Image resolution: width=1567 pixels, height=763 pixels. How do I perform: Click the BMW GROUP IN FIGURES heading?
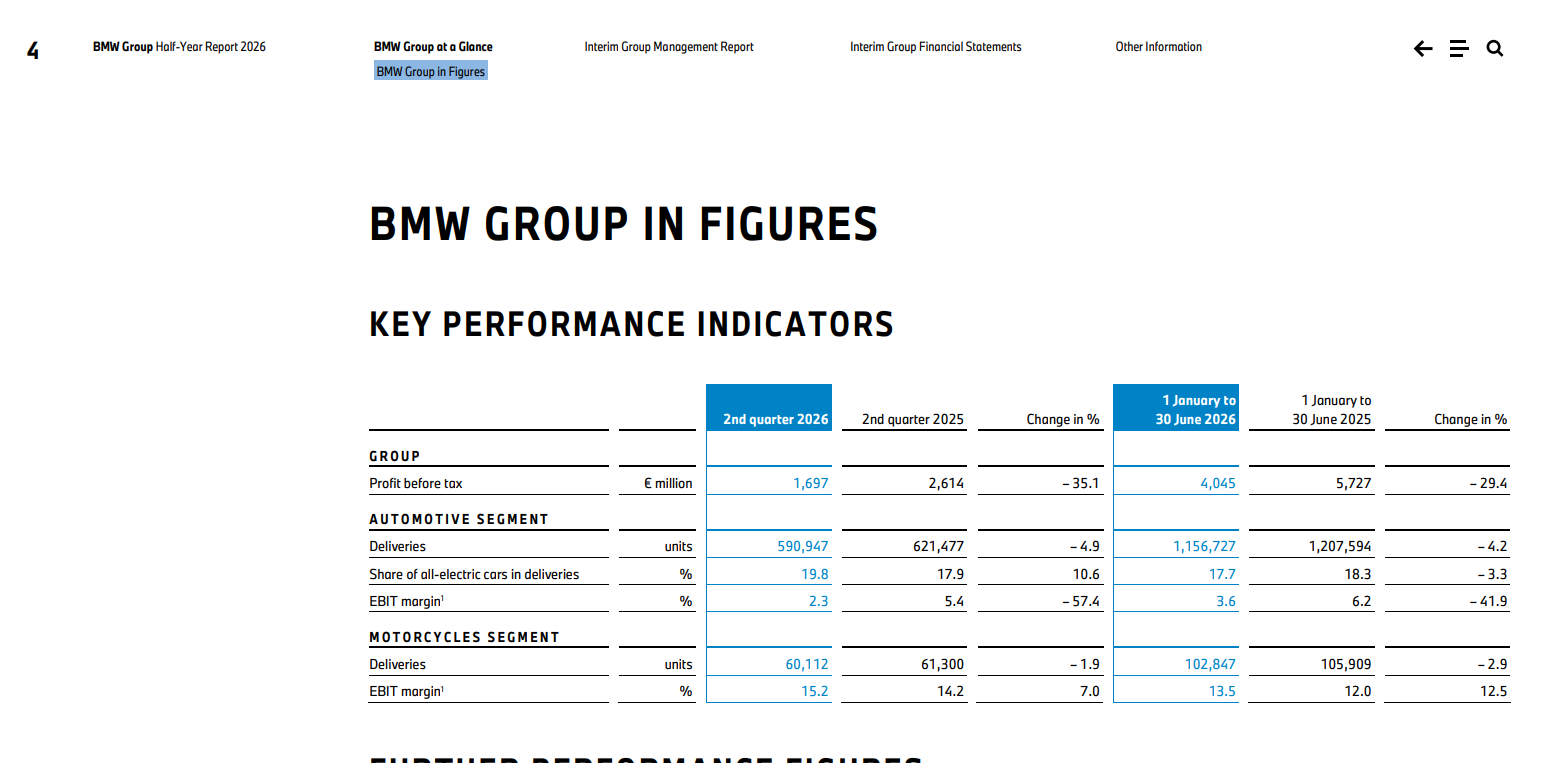624,224
